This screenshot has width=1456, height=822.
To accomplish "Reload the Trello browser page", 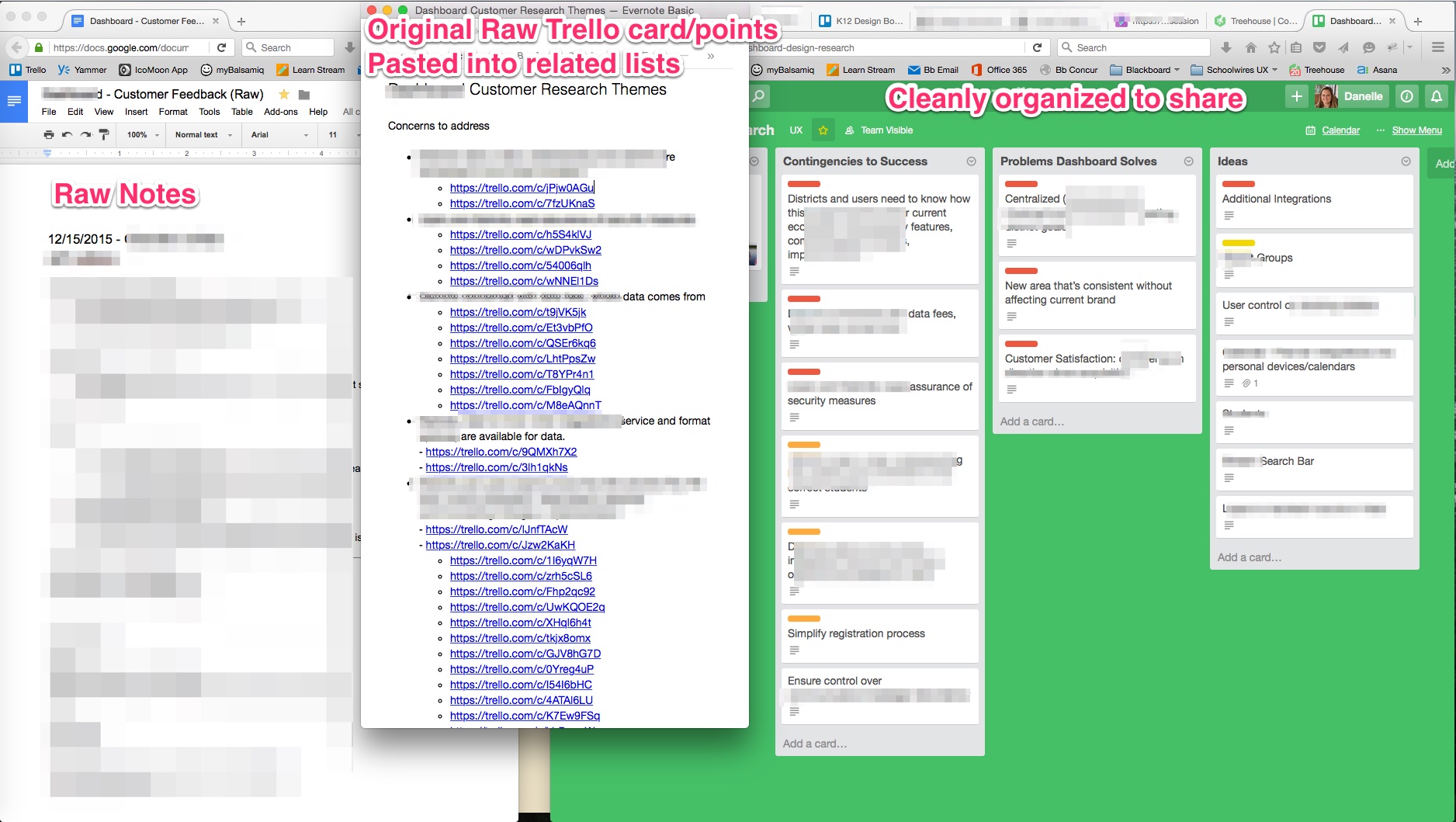I will click(1037, 47).
